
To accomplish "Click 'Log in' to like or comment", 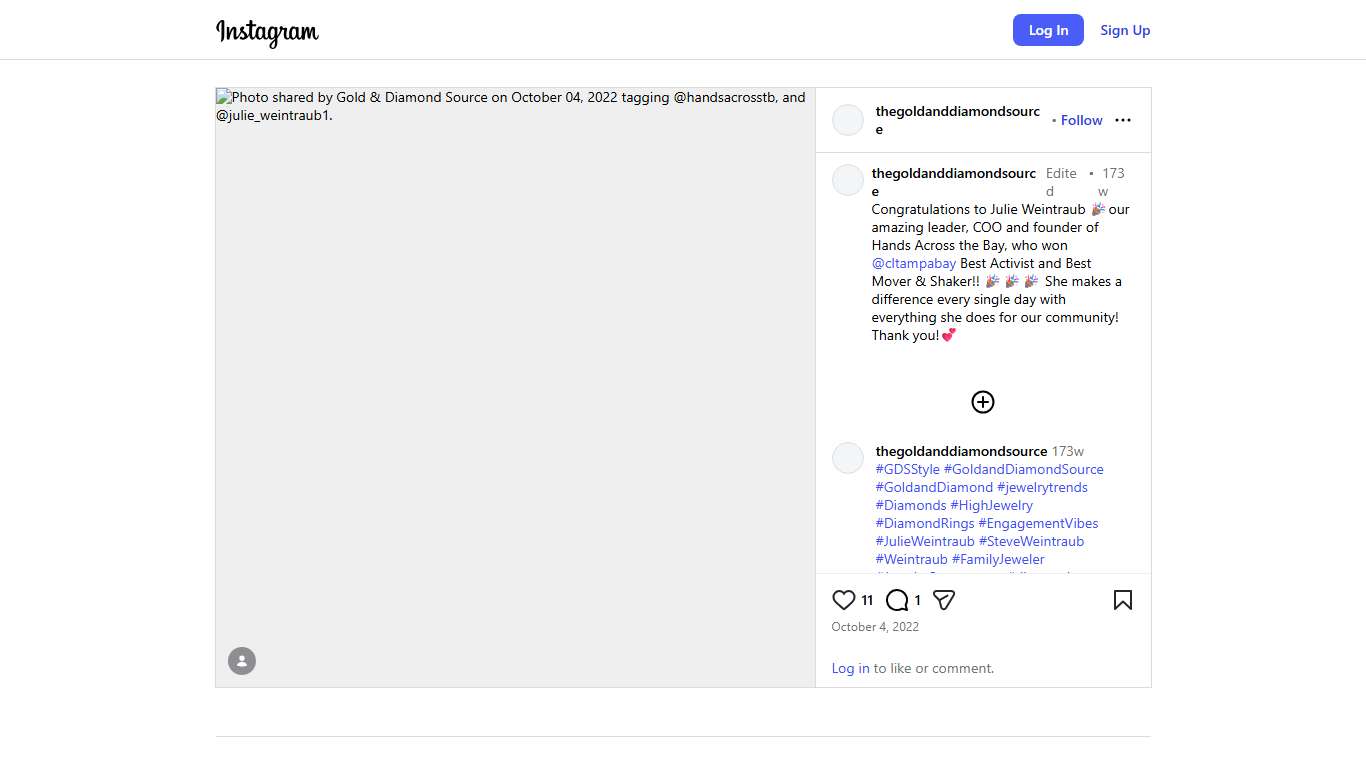I will tap(850, 668).
